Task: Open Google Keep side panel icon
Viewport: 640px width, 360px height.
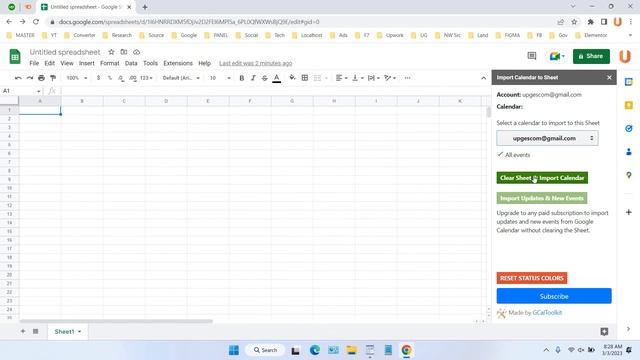Action: pyautogui.click(x=629, y=105)
